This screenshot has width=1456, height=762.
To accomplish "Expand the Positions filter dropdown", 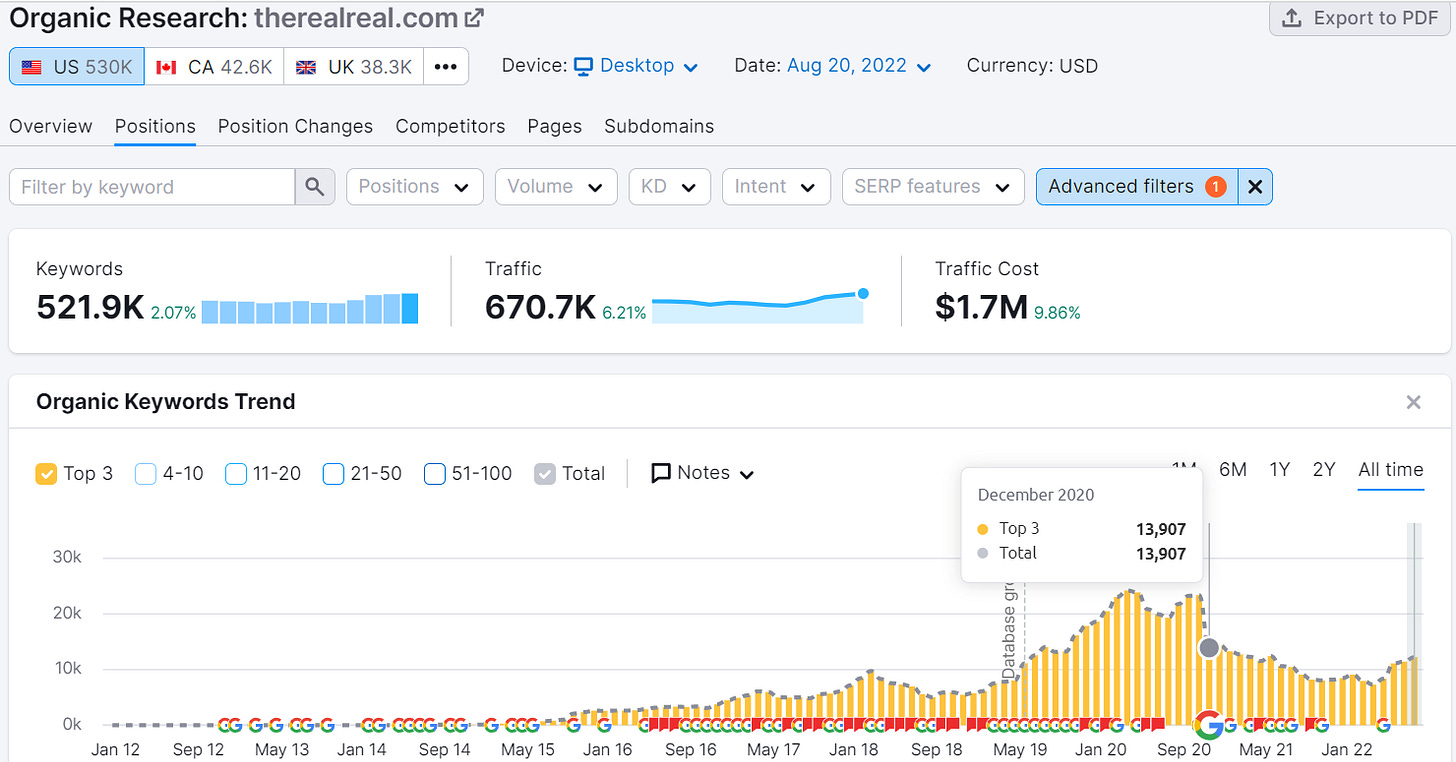I will click(x=415, y=186).
